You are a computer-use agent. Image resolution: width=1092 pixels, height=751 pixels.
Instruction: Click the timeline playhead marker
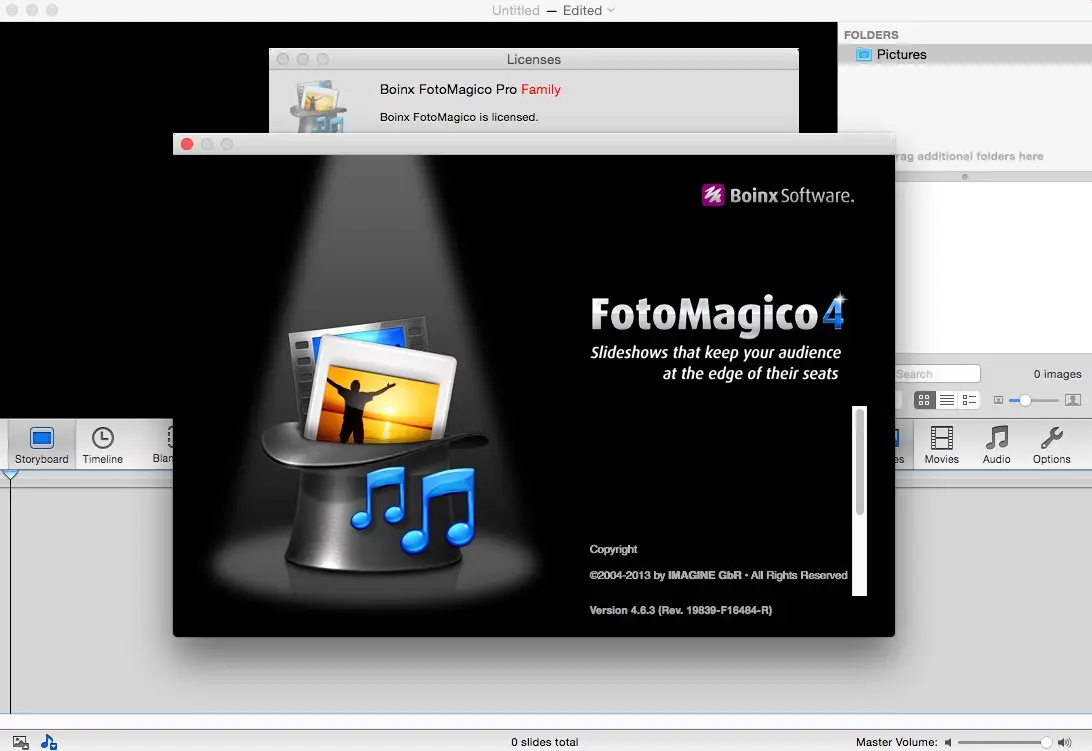(x=10, y=474)
